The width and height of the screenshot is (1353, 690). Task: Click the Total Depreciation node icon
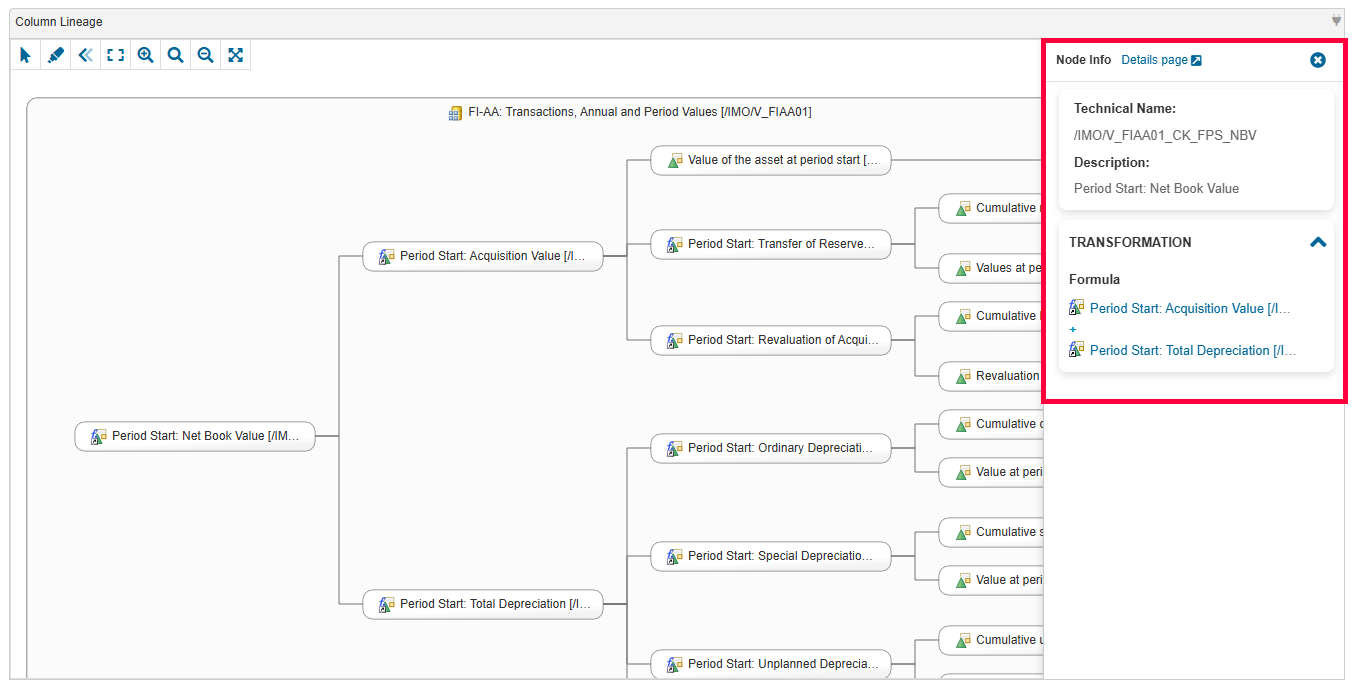pyautogui.click(x=386, y=604)
